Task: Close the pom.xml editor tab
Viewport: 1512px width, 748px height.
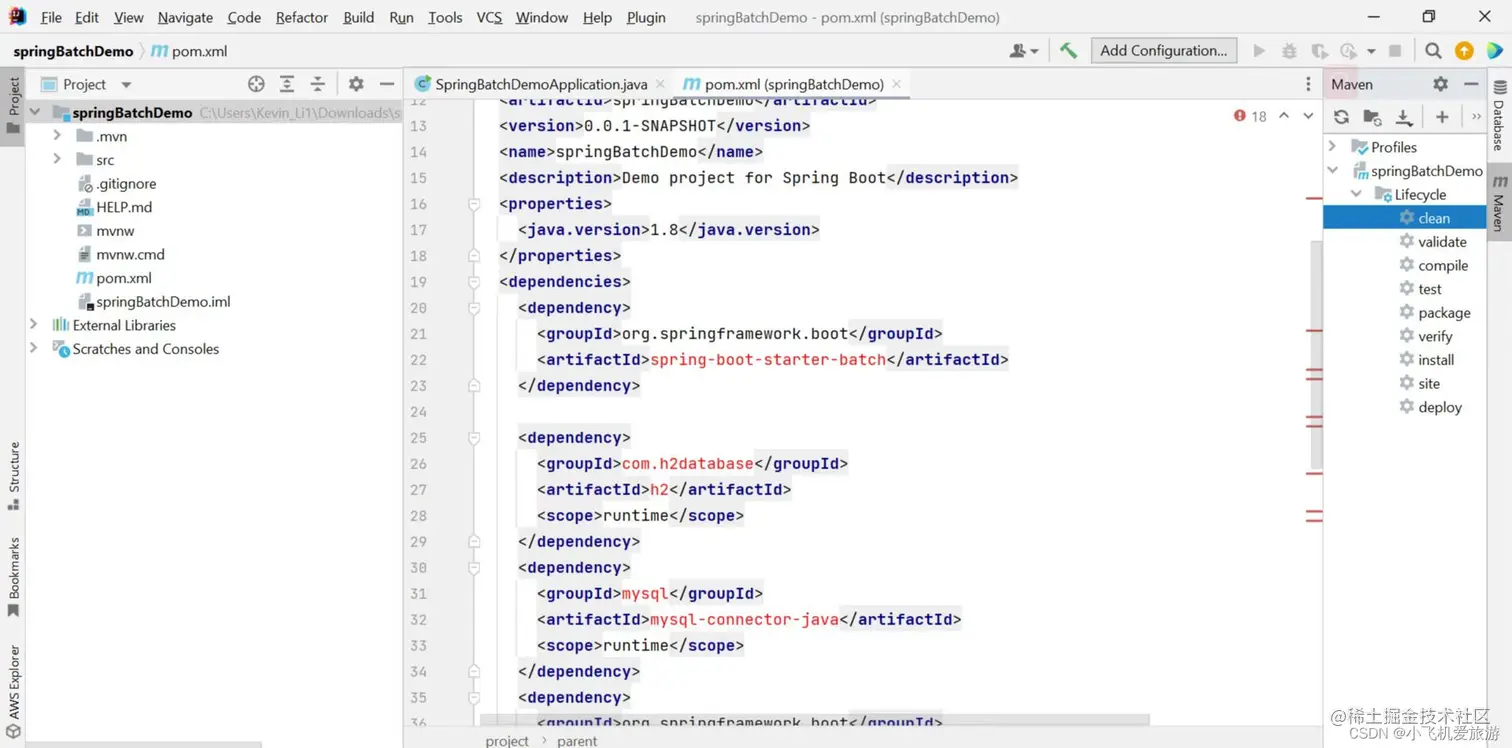Action: coord(896,84)
